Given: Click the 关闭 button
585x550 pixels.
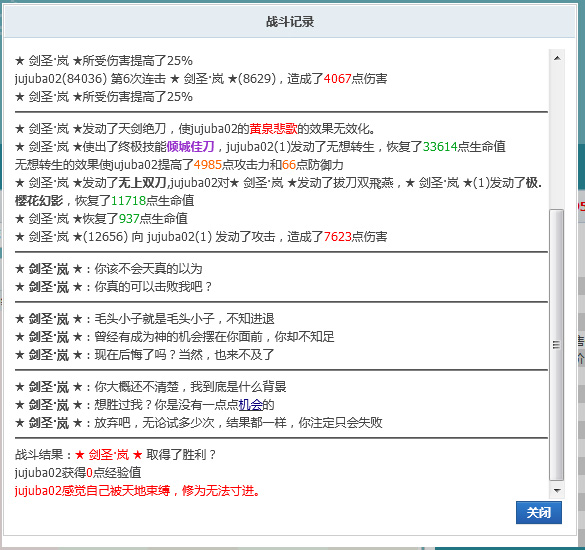Looking at the screenshot, I should [538, 512].
